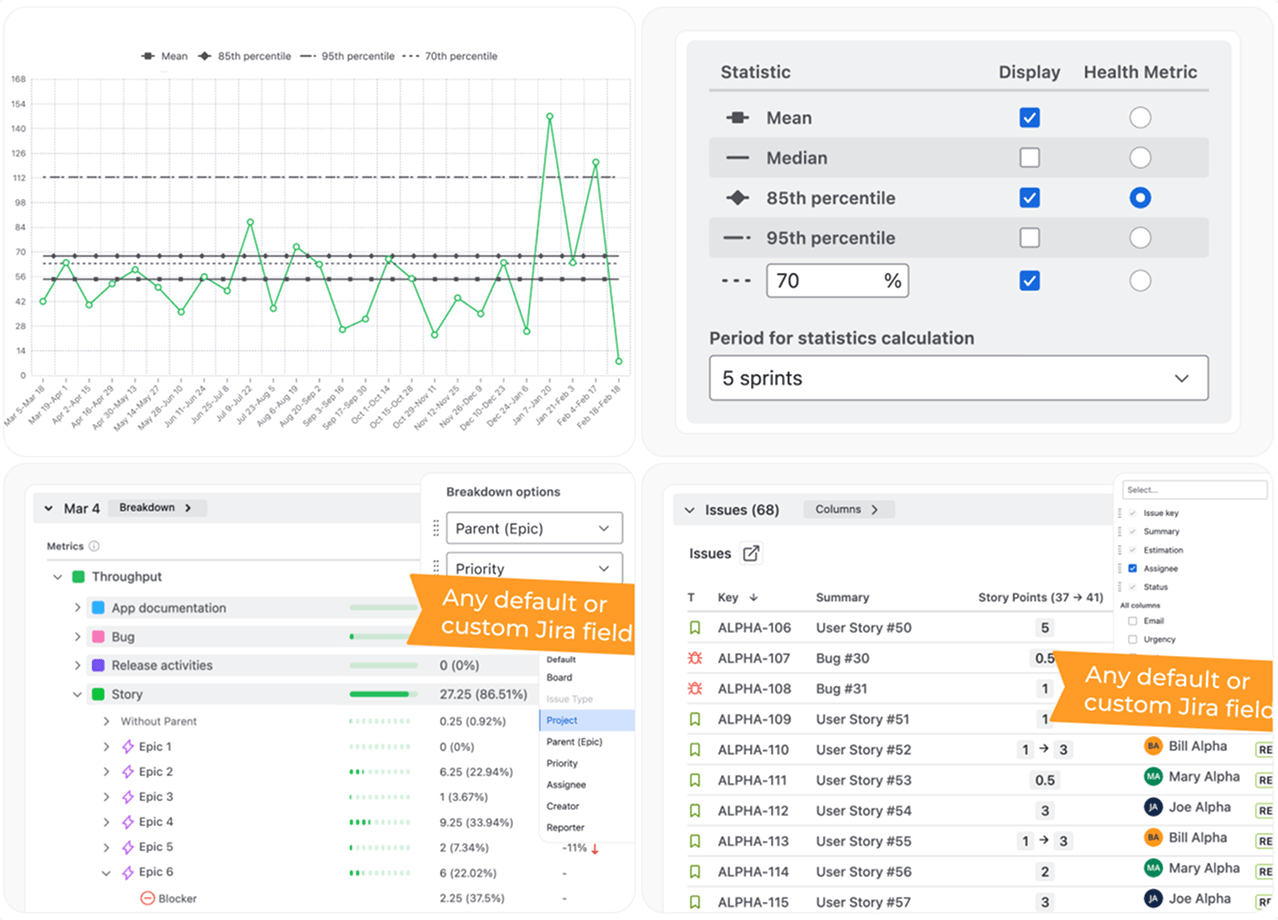
Task: Click 70th percentile legend item in chart
Action: point(450,56)
